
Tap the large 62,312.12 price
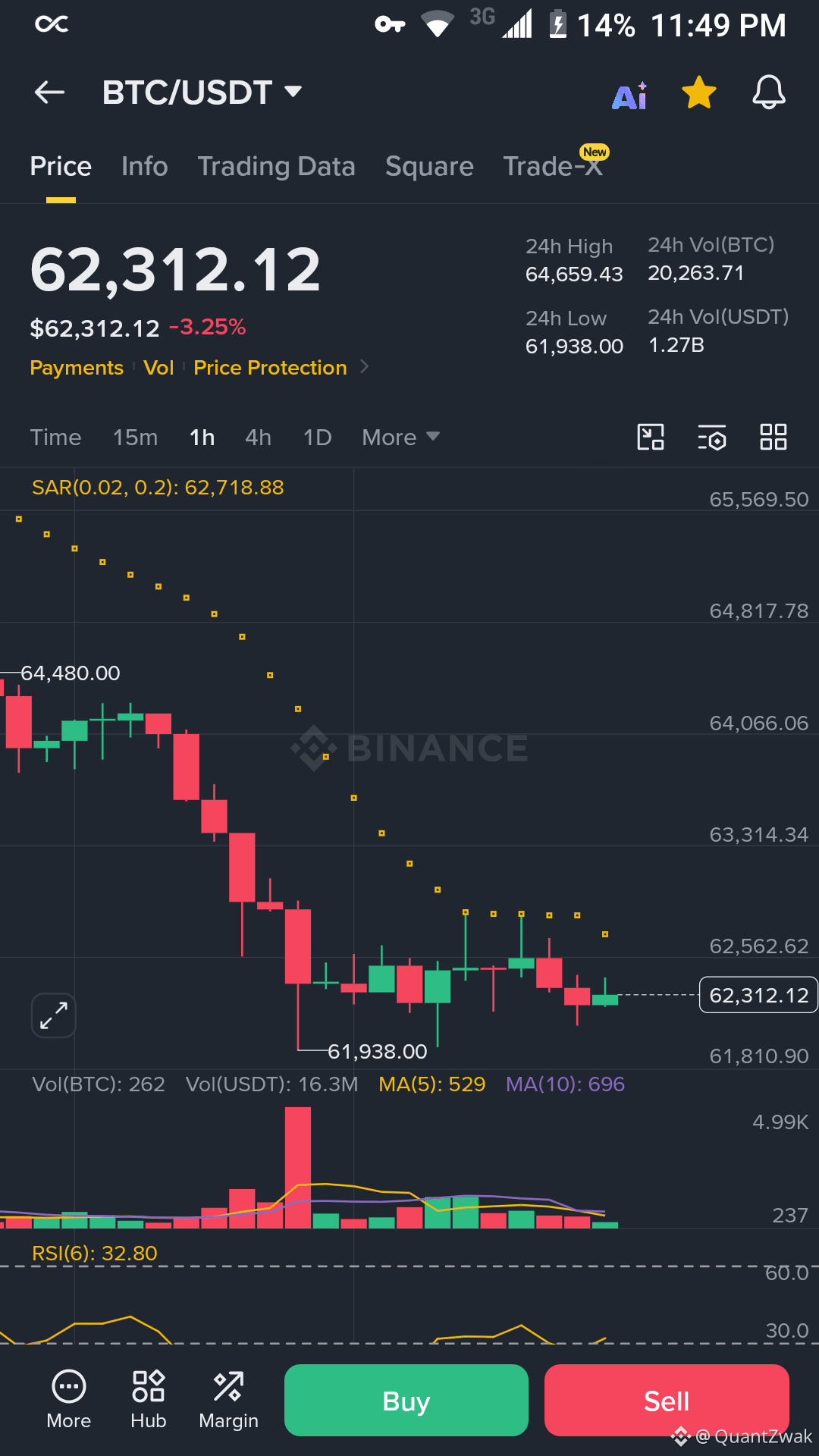click(x=175, y=270)
